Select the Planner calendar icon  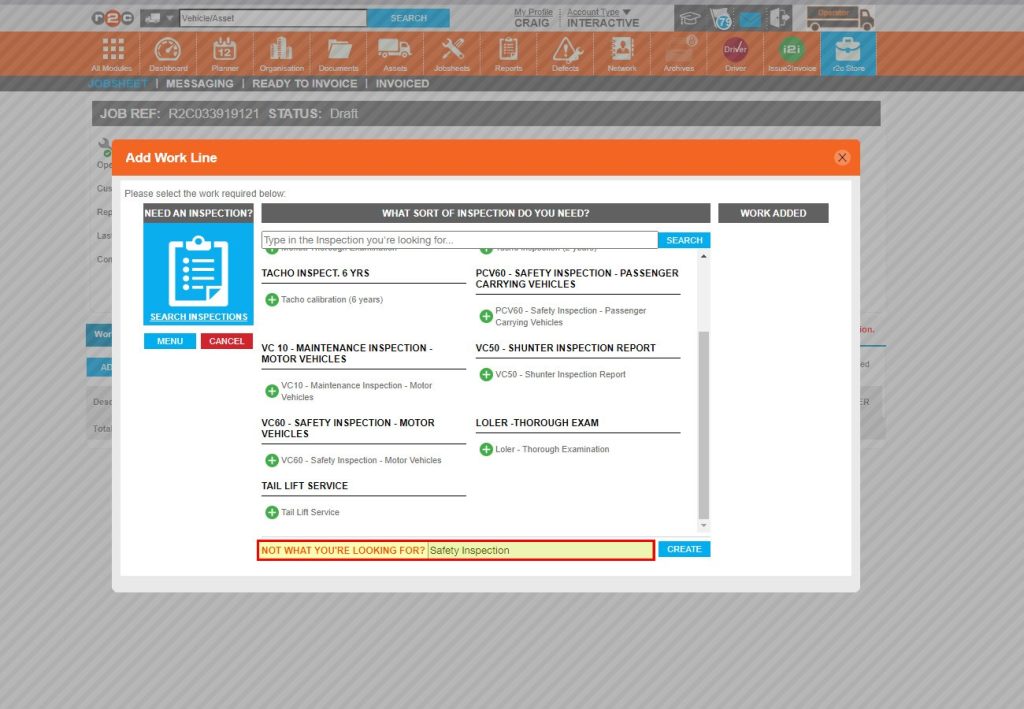tap(224, 52)
